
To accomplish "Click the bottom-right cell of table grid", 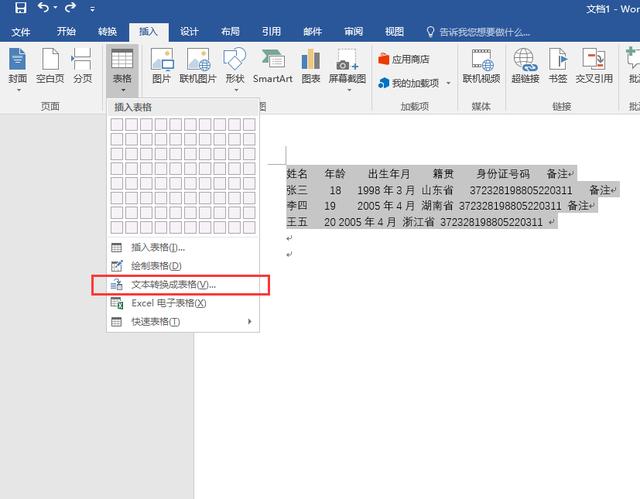I will [x=249, y=227].
